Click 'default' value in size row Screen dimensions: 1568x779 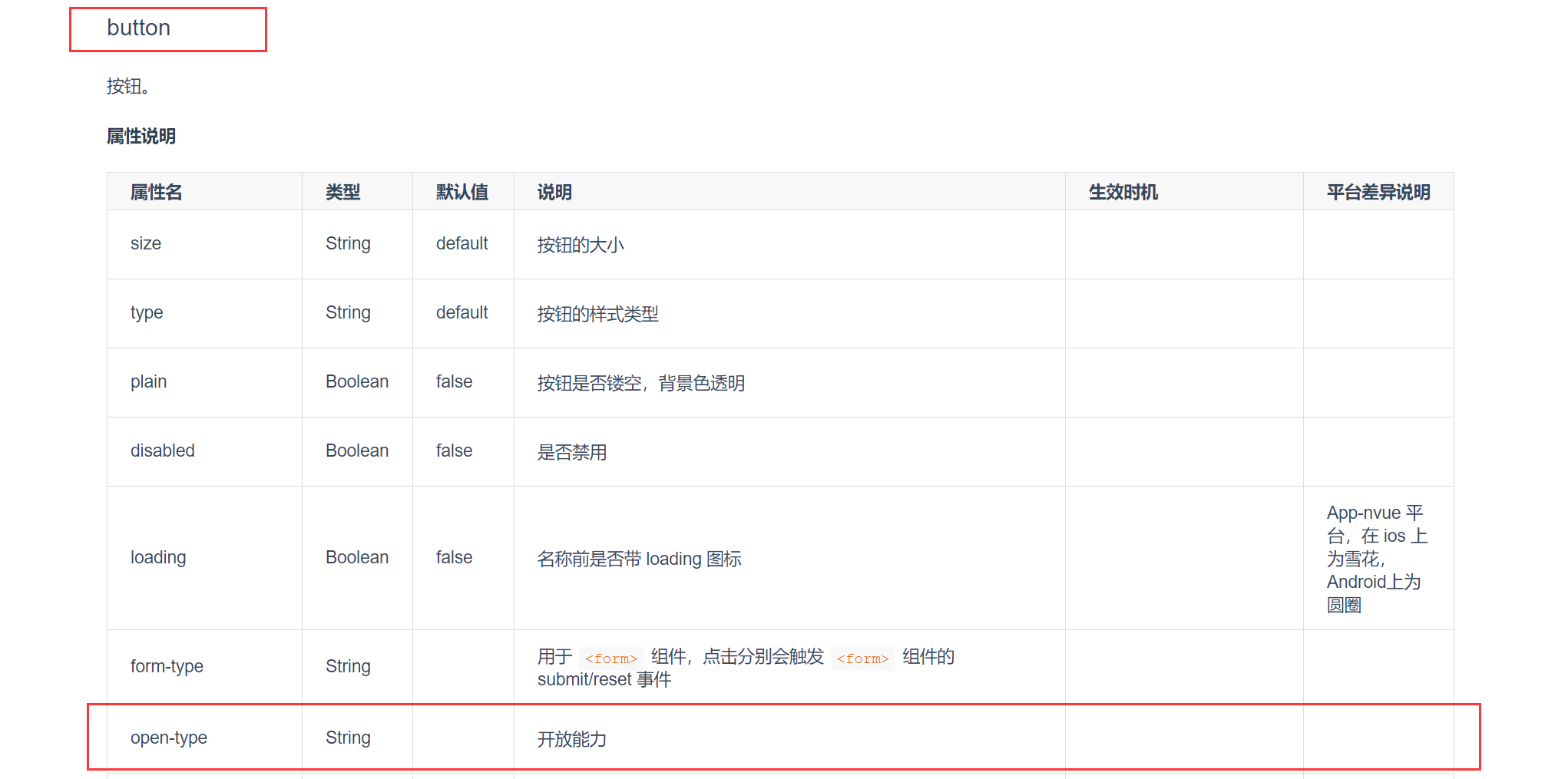[462, 243]
